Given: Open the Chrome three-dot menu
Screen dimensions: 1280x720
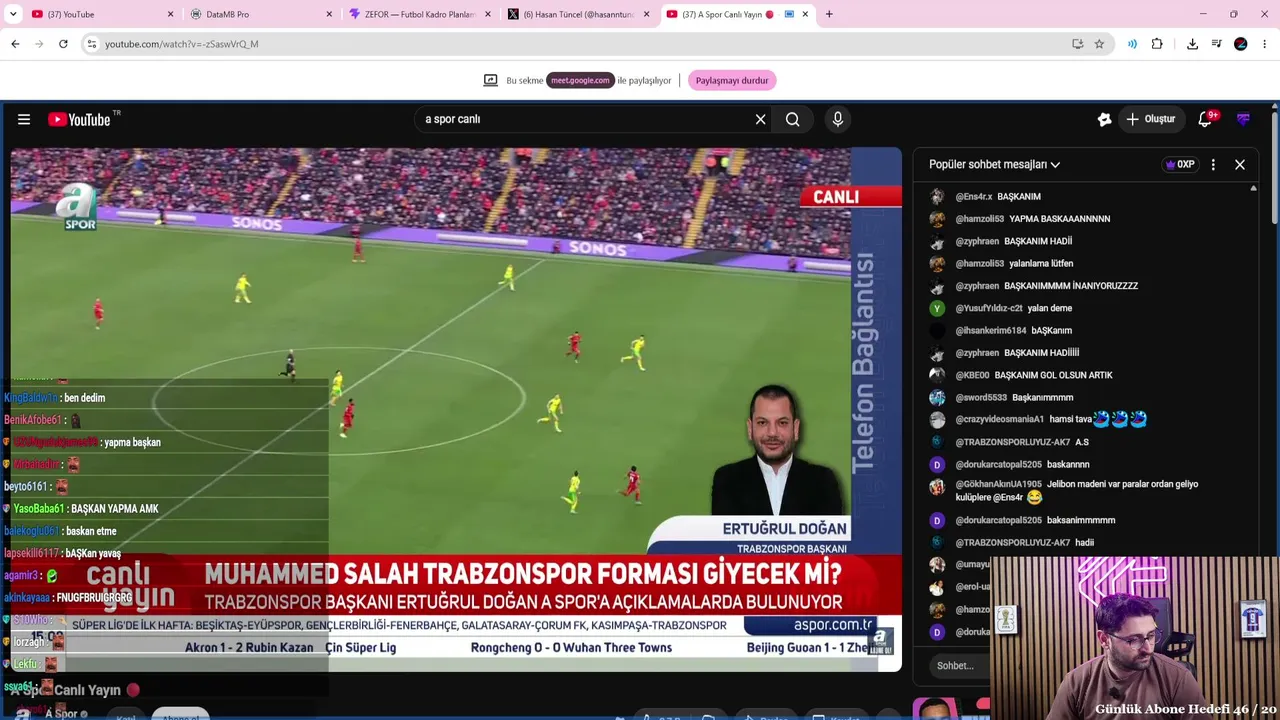Looking at the screenshot, I should (x=1265, y=44).
